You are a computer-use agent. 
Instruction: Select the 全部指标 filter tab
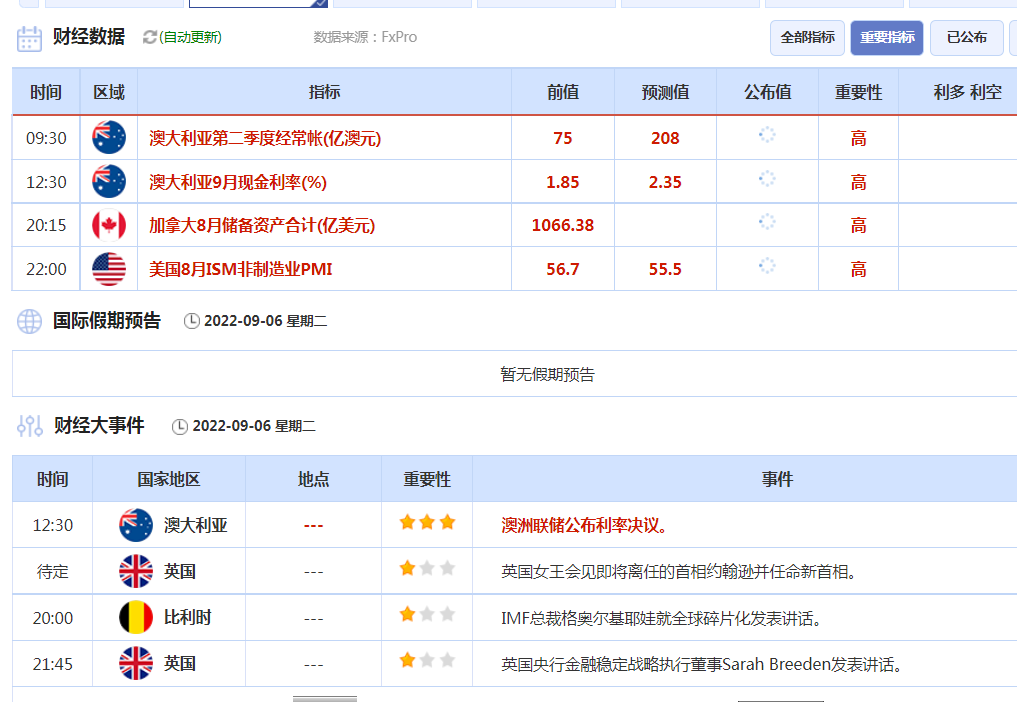pyautogui.click(x=807, y=37)
